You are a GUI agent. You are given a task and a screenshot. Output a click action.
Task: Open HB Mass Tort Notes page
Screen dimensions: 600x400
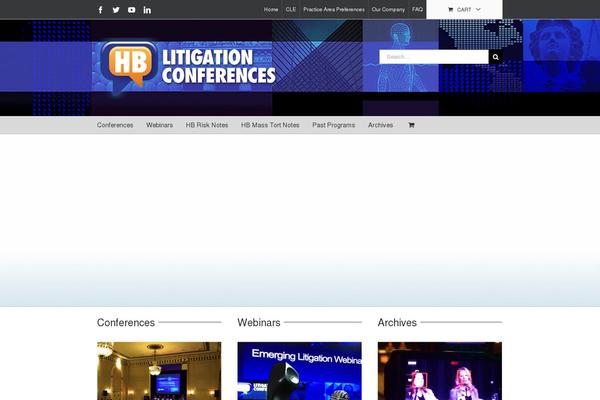tap(270, 125)
